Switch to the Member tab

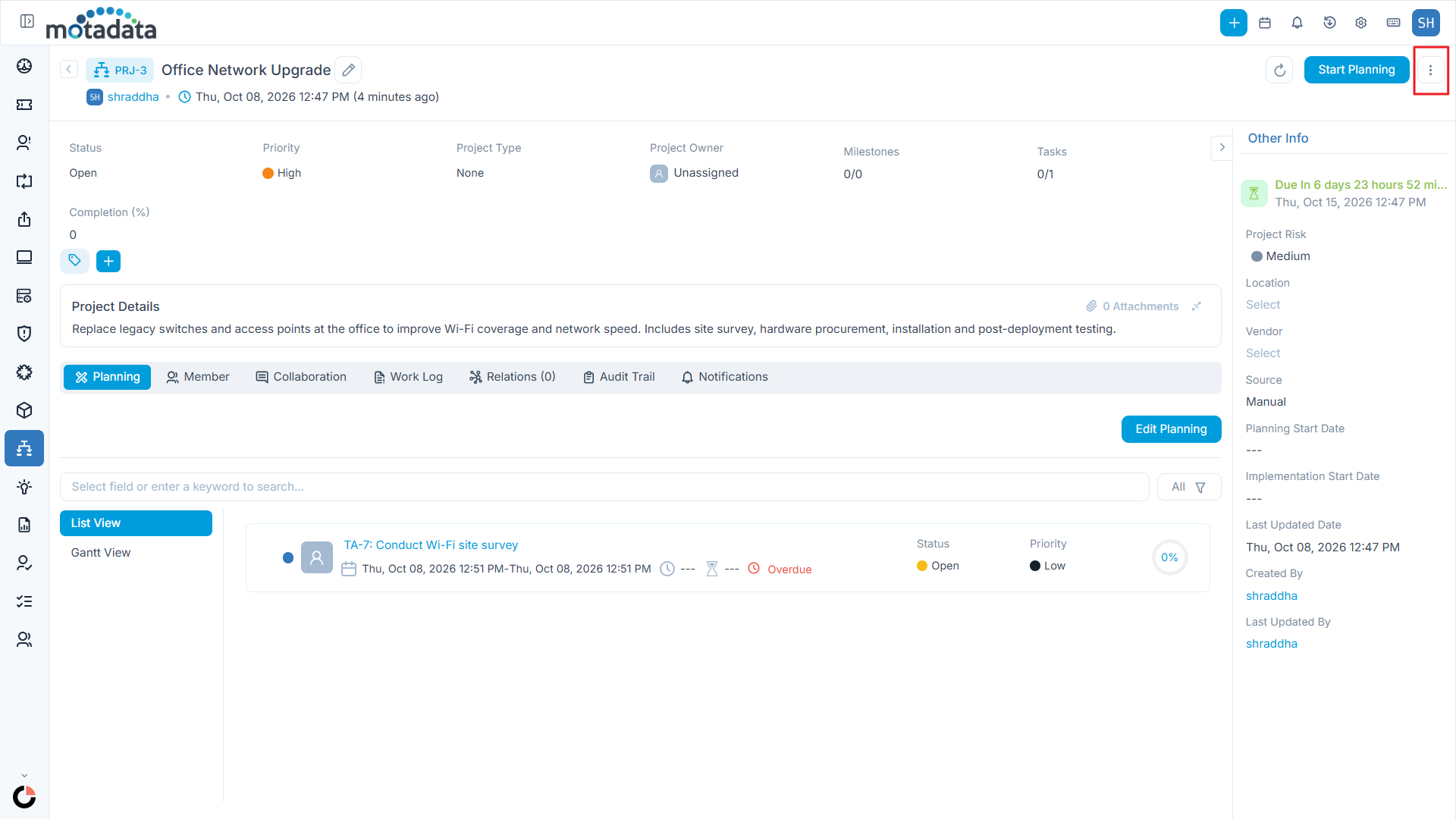pos(198,377)
